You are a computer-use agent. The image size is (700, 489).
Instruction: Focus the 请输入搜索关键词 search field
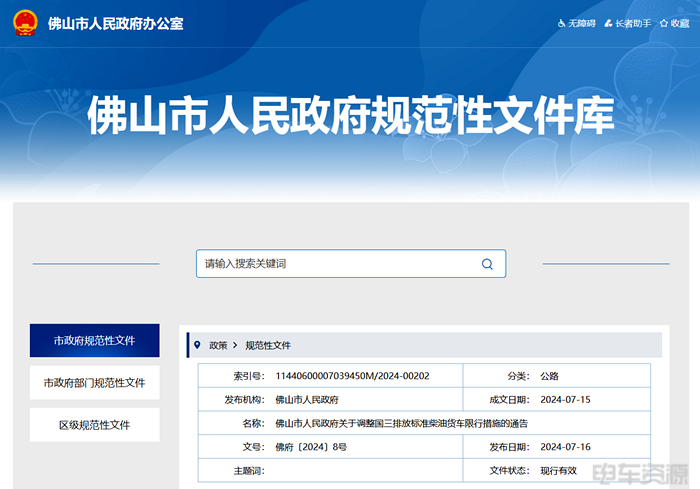pos(335,264)
